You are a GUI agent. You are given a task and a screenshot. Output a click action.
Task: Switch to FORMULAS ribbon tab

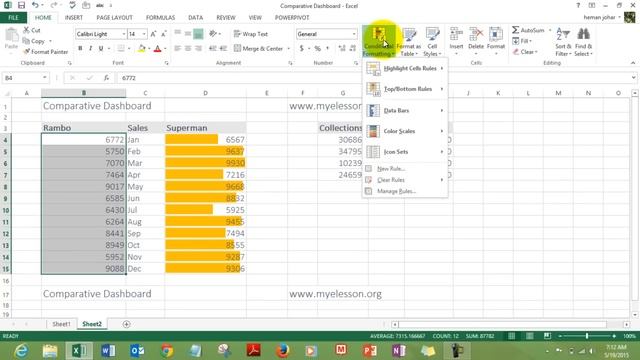[x=160, y=18]
